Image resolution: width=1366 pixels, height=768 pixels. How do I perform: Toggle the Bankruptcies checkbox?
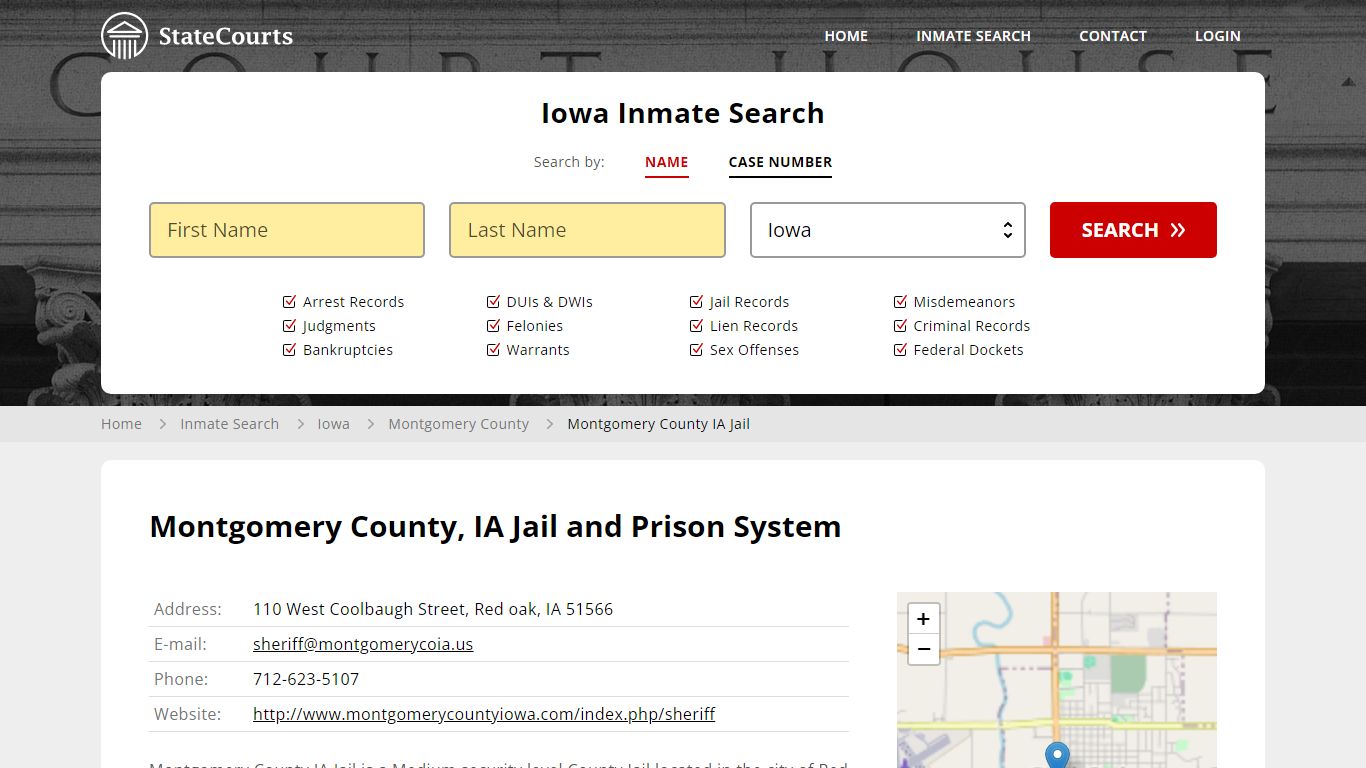(x=290, y=350)
